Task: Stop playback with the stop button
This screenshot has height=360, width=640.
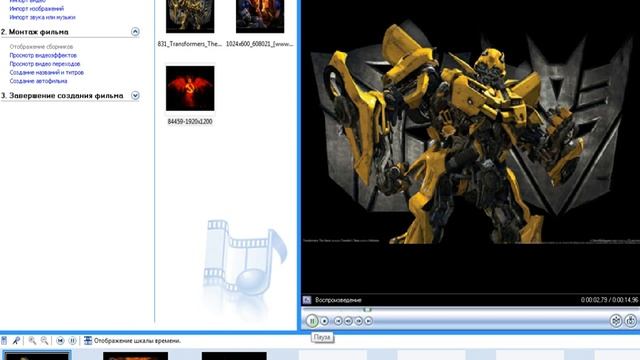Action: [324, 321]
